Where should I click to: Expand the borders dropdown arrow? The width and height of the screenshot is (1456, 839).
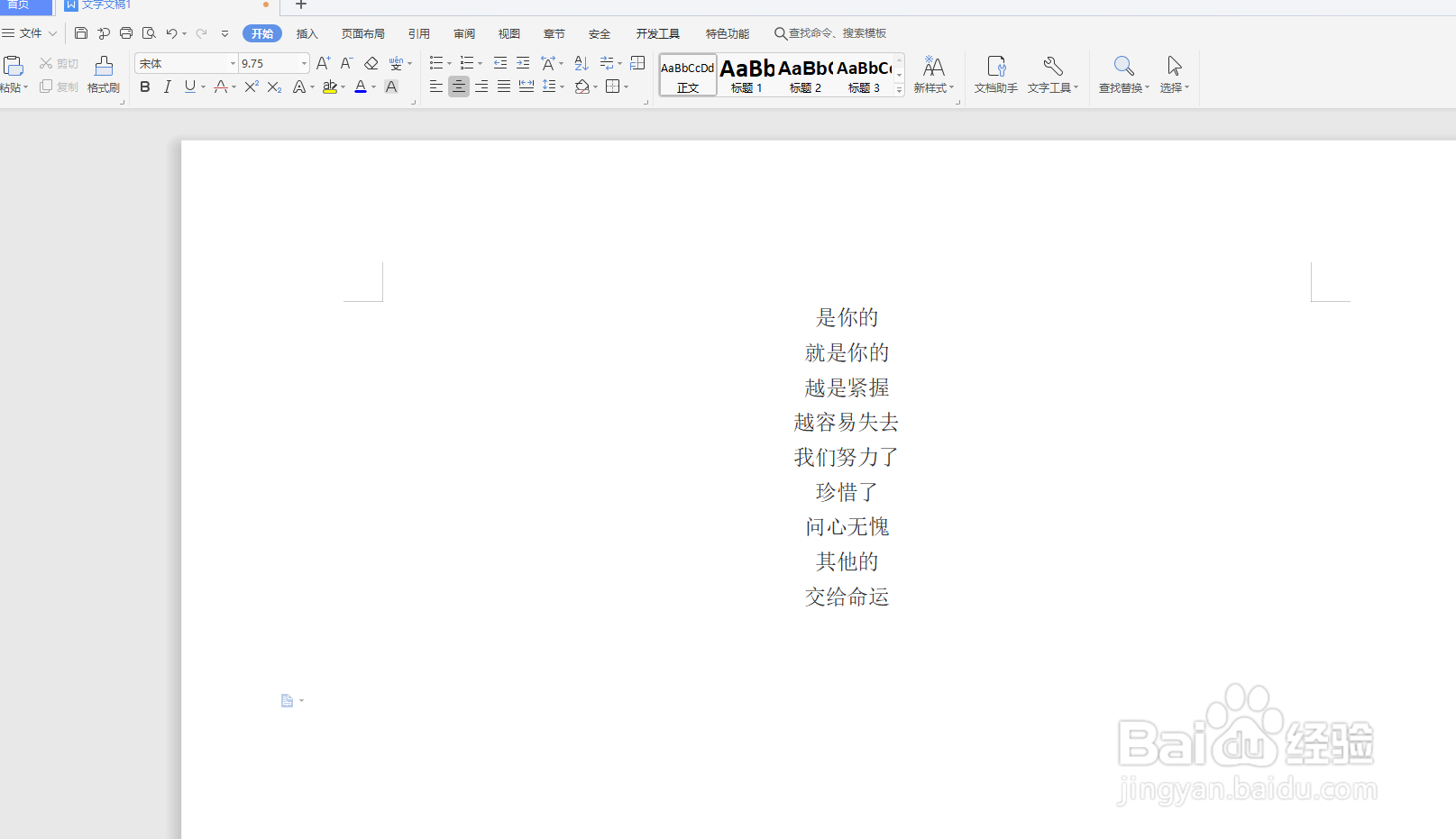point(627,87)
